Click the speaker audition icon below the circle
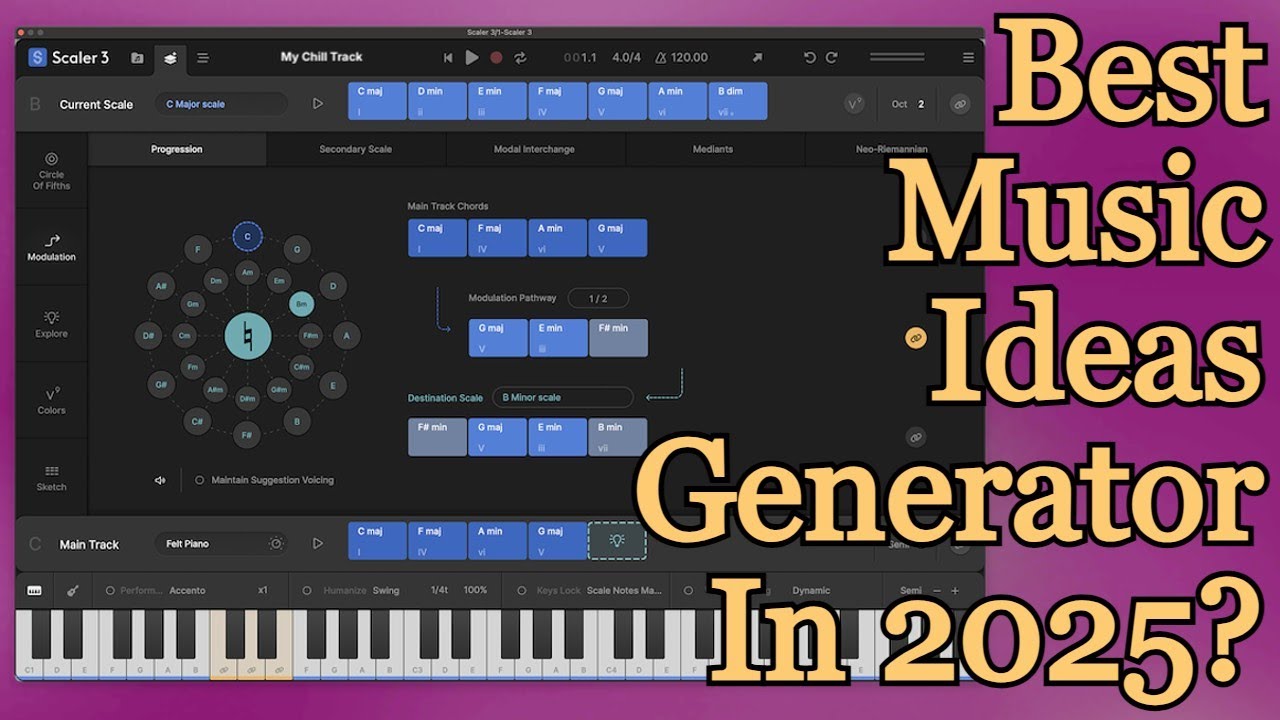Viewport: 1280px width, 720px height. pos(160,480)
